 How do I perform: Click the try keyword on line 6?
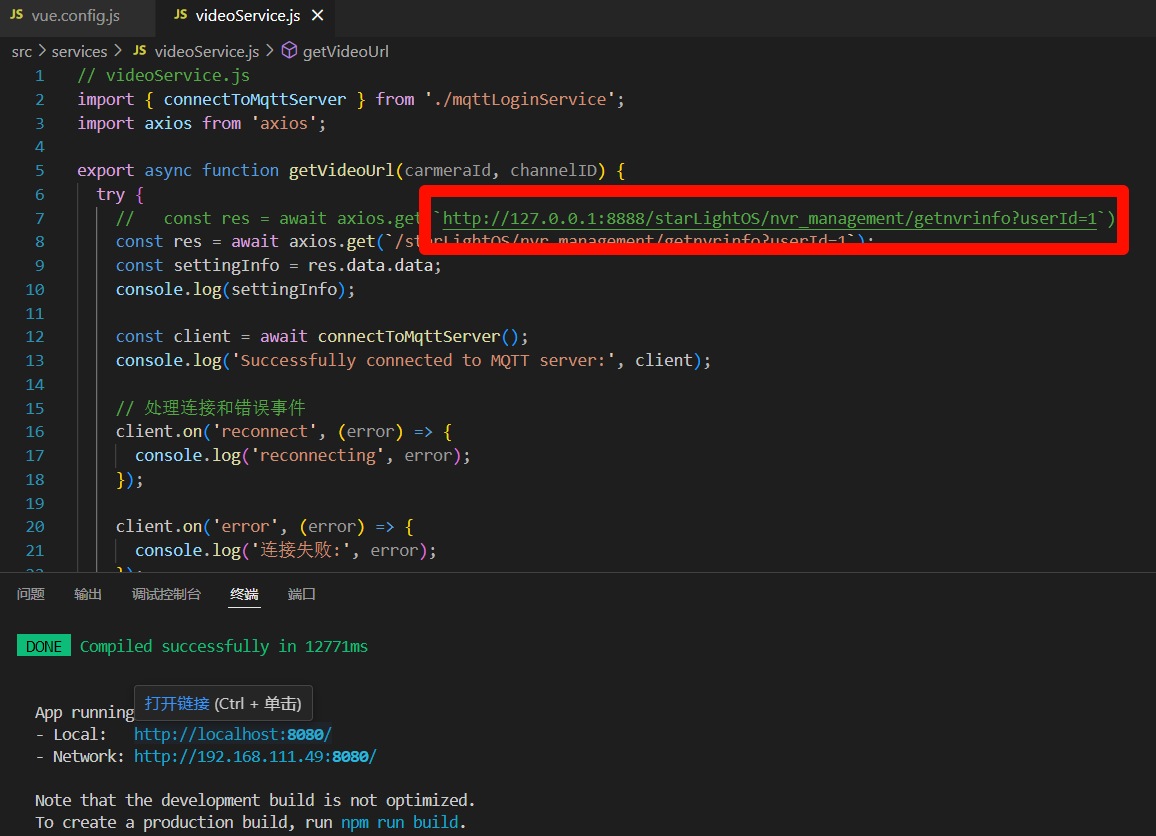click(x=111, y=195)
